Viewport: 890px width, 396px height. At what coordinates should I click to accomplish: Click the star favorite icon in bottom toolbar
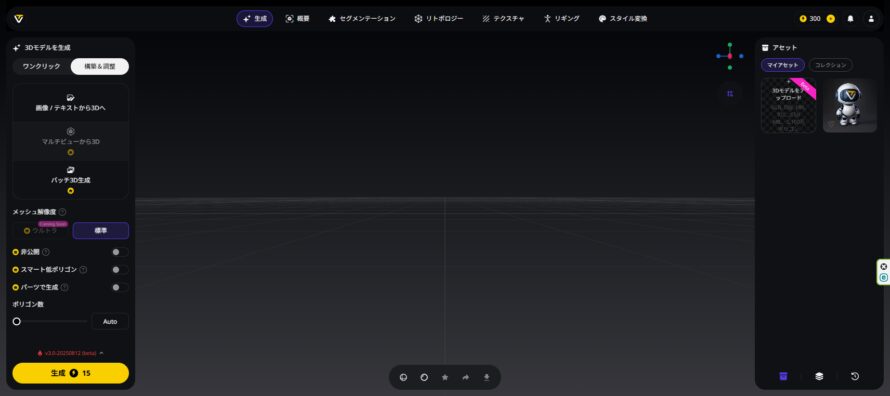click(x=445, y=377)
